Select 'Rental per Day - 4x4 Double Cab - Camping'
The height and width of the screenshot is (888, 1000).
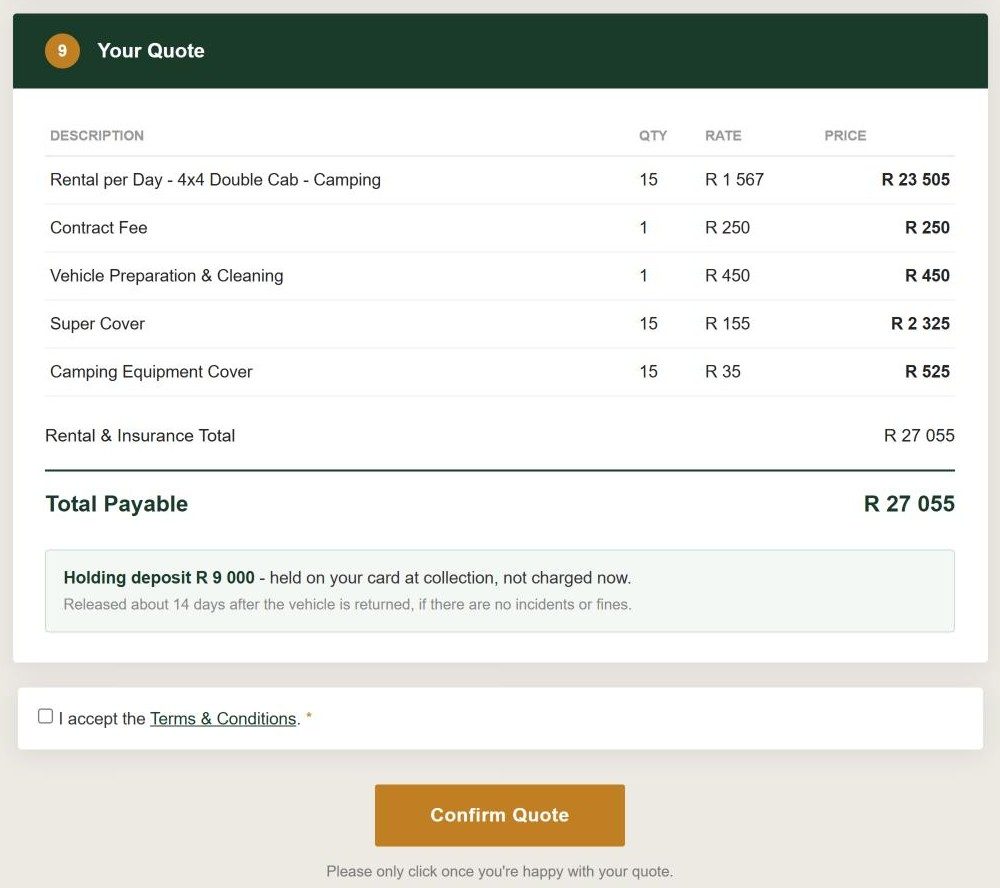point(216,180)
